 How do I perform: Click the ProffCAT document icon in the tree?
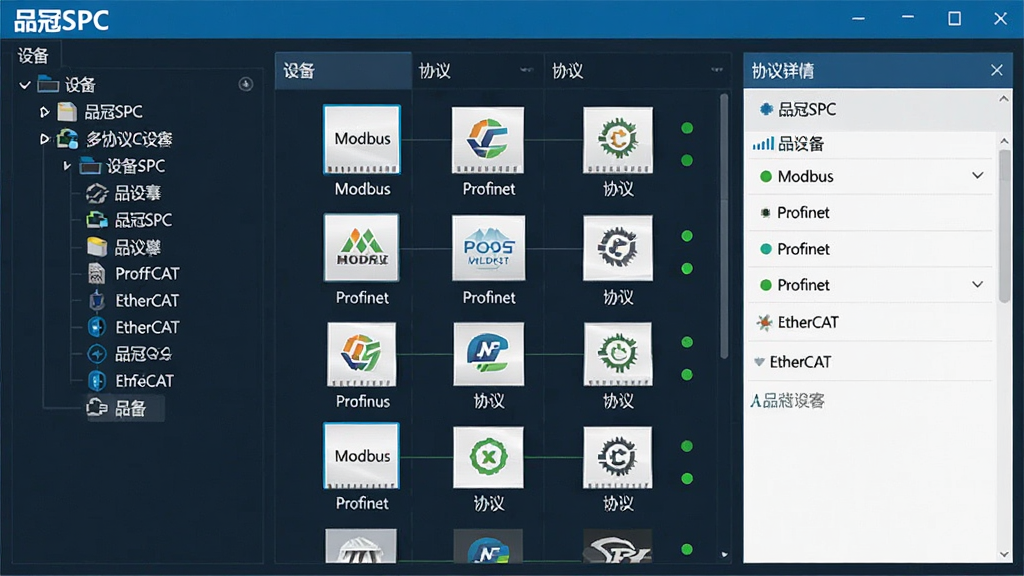97,274
